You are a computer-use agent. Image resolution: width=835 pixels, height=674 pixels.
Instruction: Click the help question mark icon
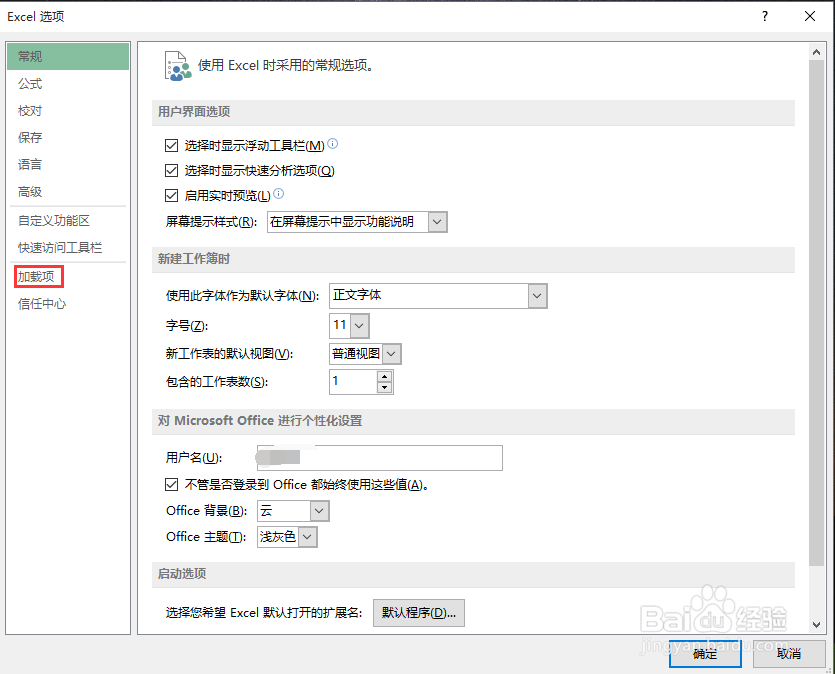click(765, 16)
